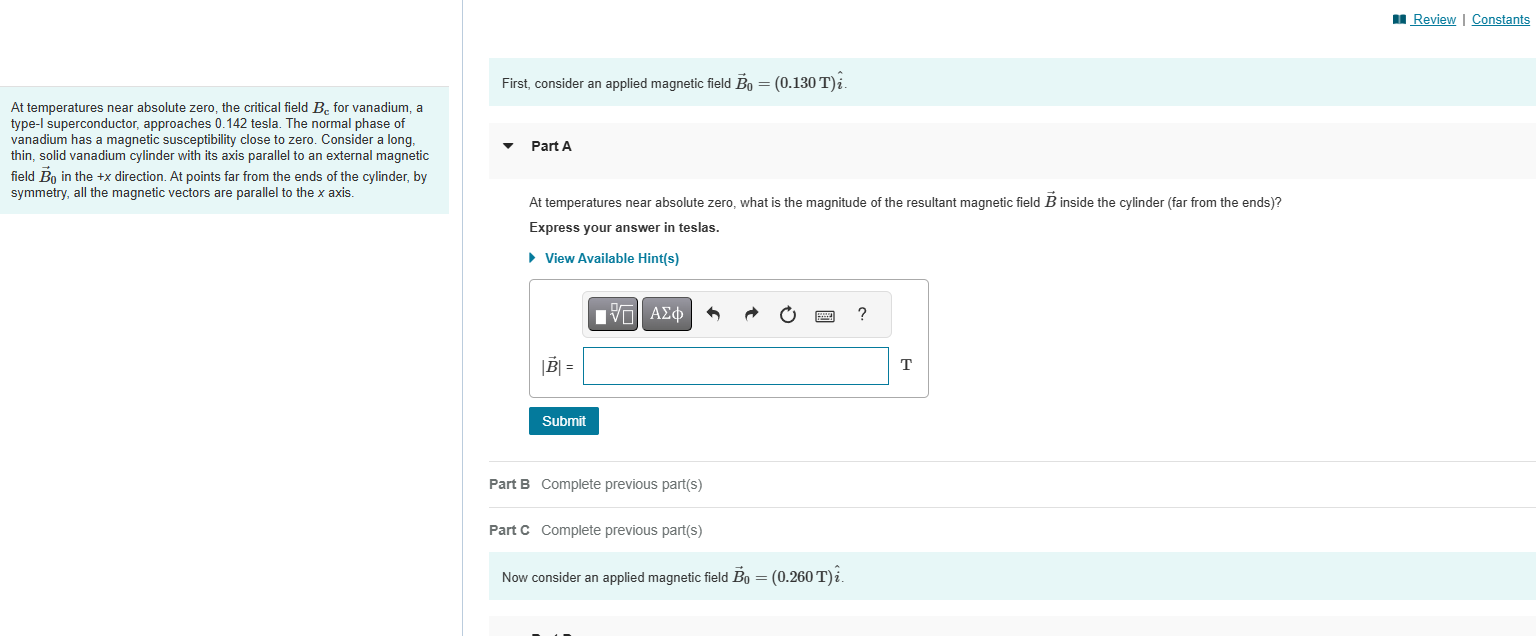Click the Review bookmark icon at top right
This screenshot has height=636, width=1537.
[x=1398, y=18]
